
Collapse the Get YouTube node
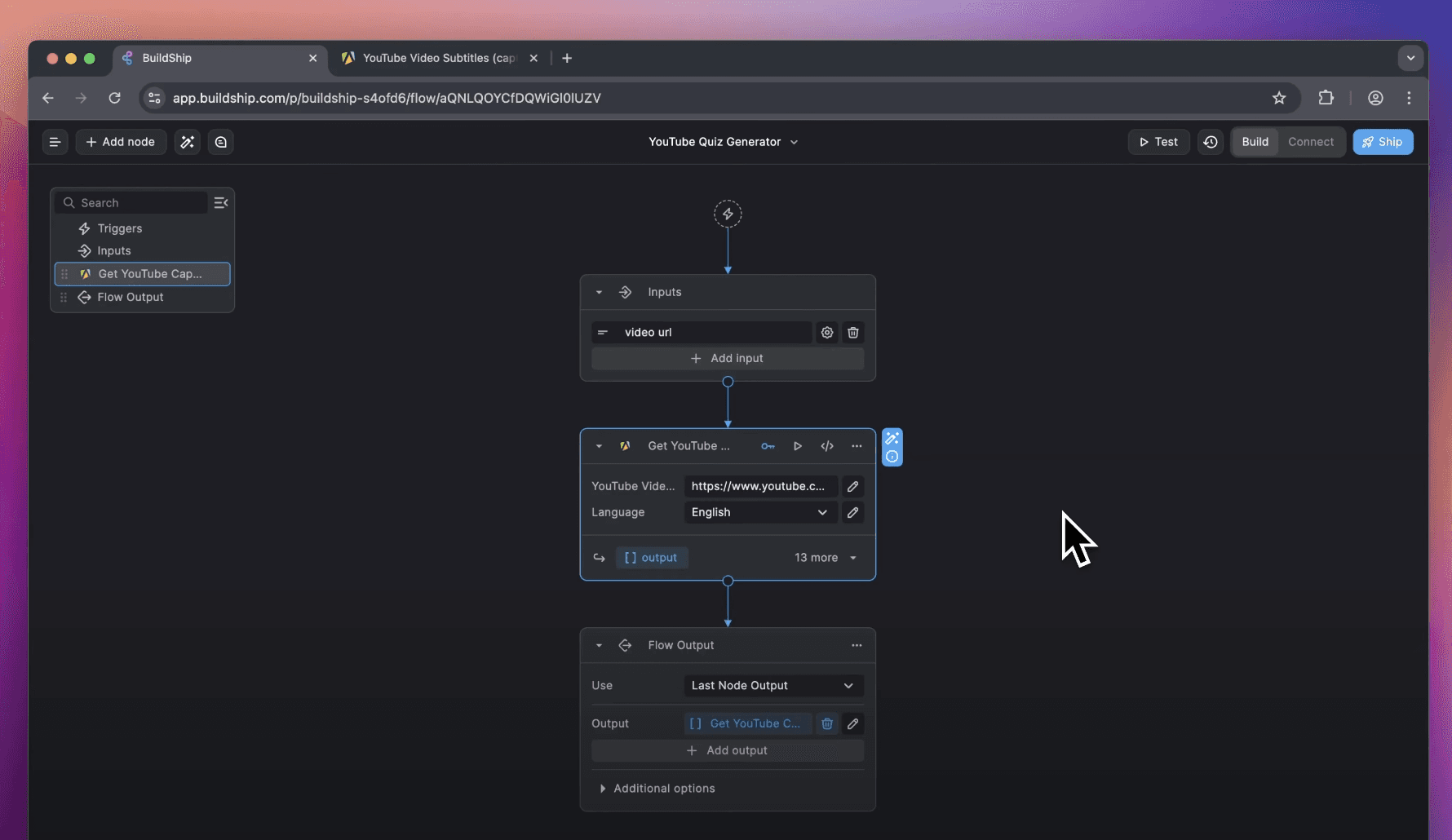coord(599,446)
